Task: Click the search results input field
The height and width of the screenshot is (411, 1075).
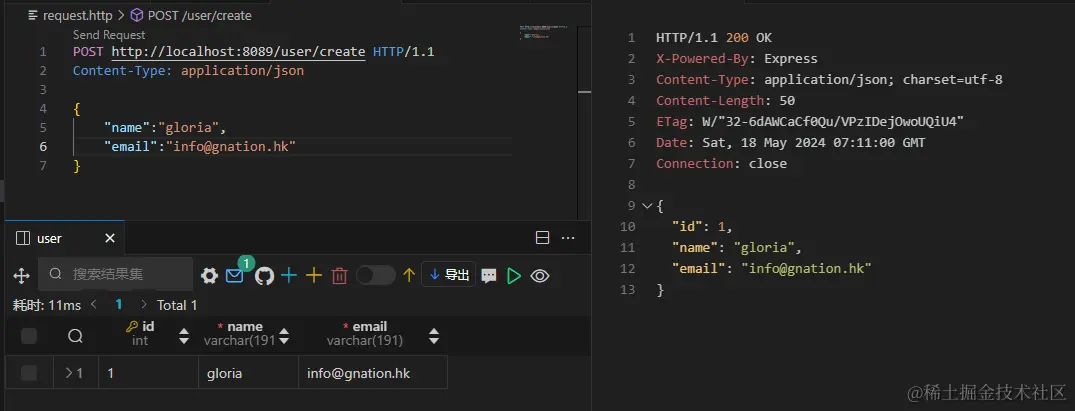Action: (x=115, y=274)
